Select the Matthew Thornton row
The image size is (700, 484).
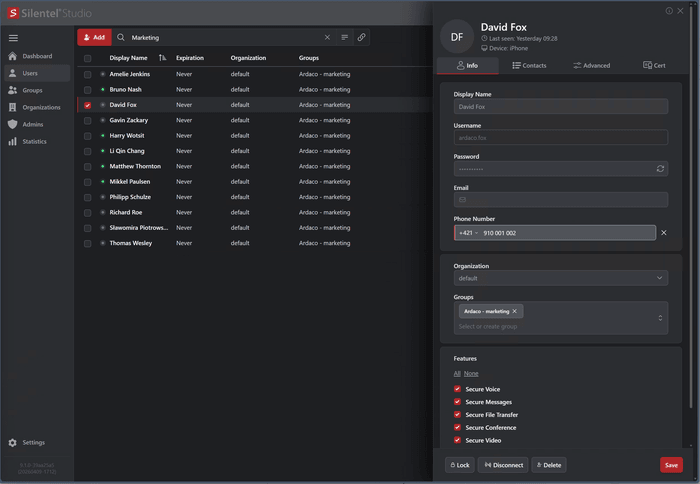[x=255, y=167]
